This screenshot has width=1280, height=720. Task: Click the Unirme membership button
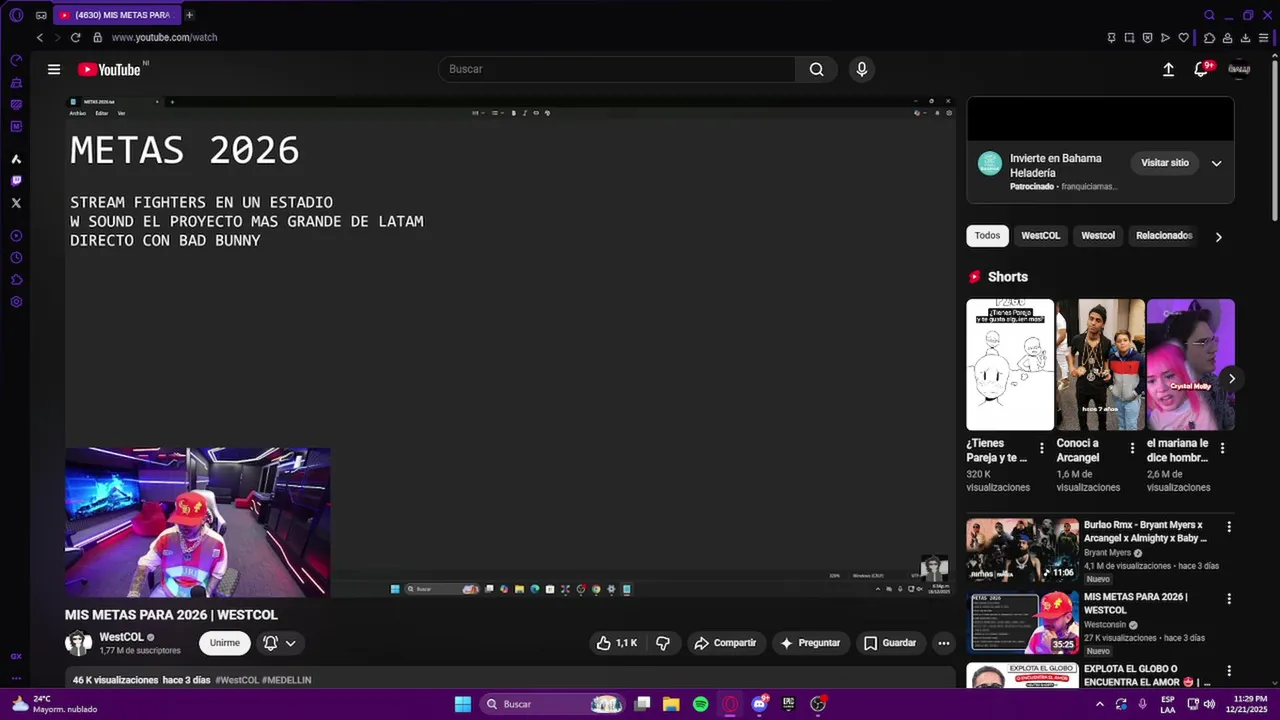(x=225, y=643)
